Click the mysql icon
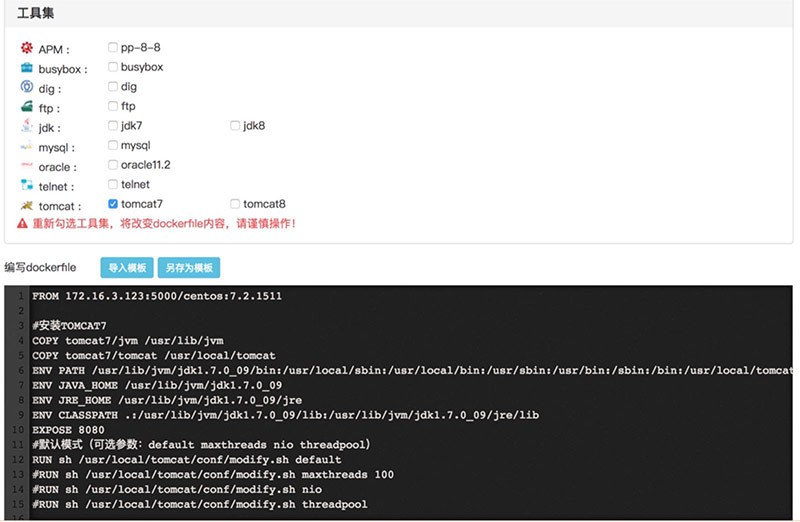Image resolution: width=800 pixels, height=522 pixels. pos(27,146)
